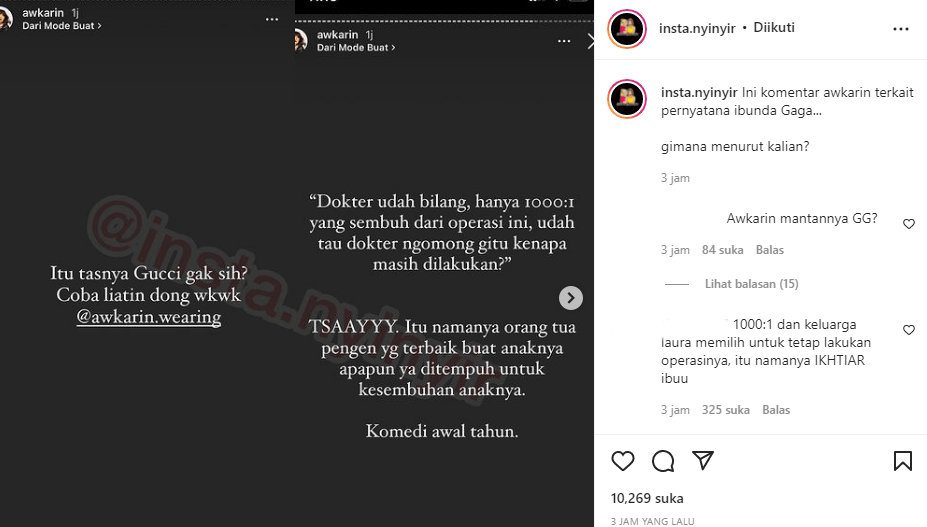
Task: Open the '10,269 suka' likes list
Action: point(647,498)
